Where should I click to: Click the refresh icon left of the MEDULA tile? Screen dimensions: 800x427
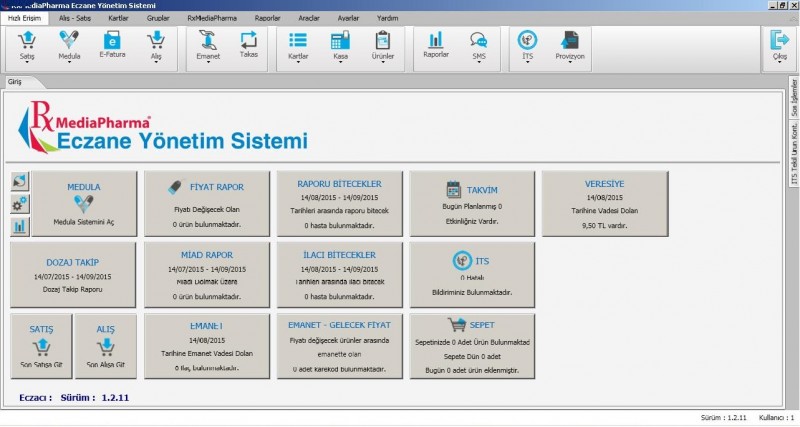point(20,181)
